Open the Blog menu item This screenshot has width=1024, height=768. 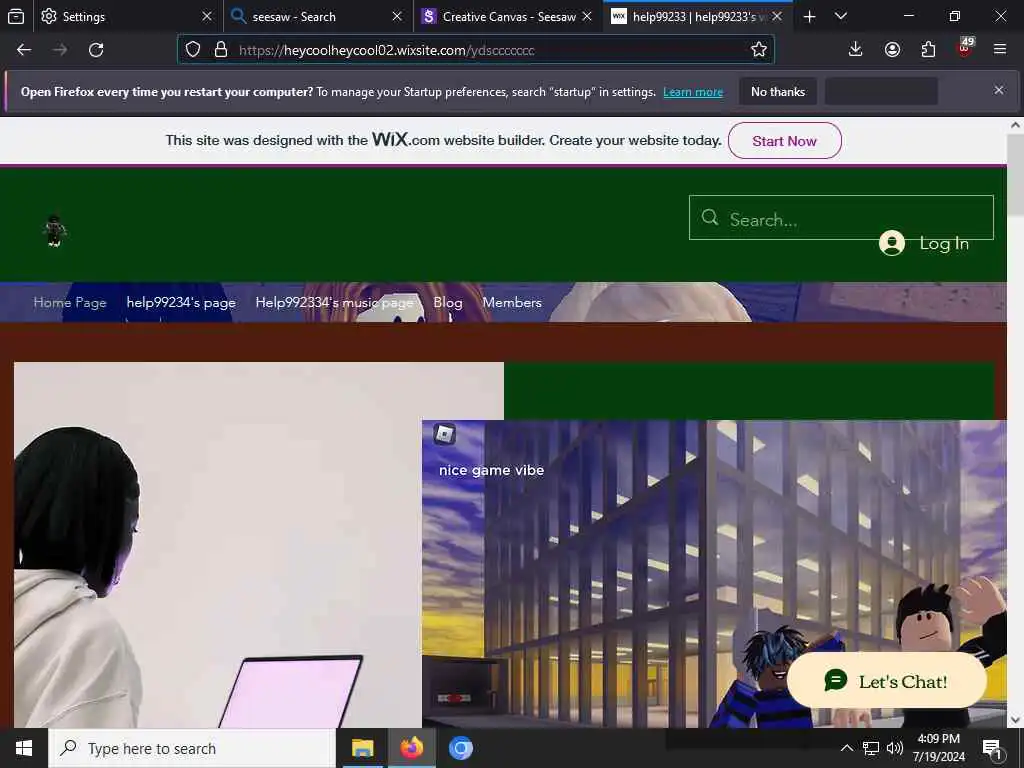click(448, 302)
